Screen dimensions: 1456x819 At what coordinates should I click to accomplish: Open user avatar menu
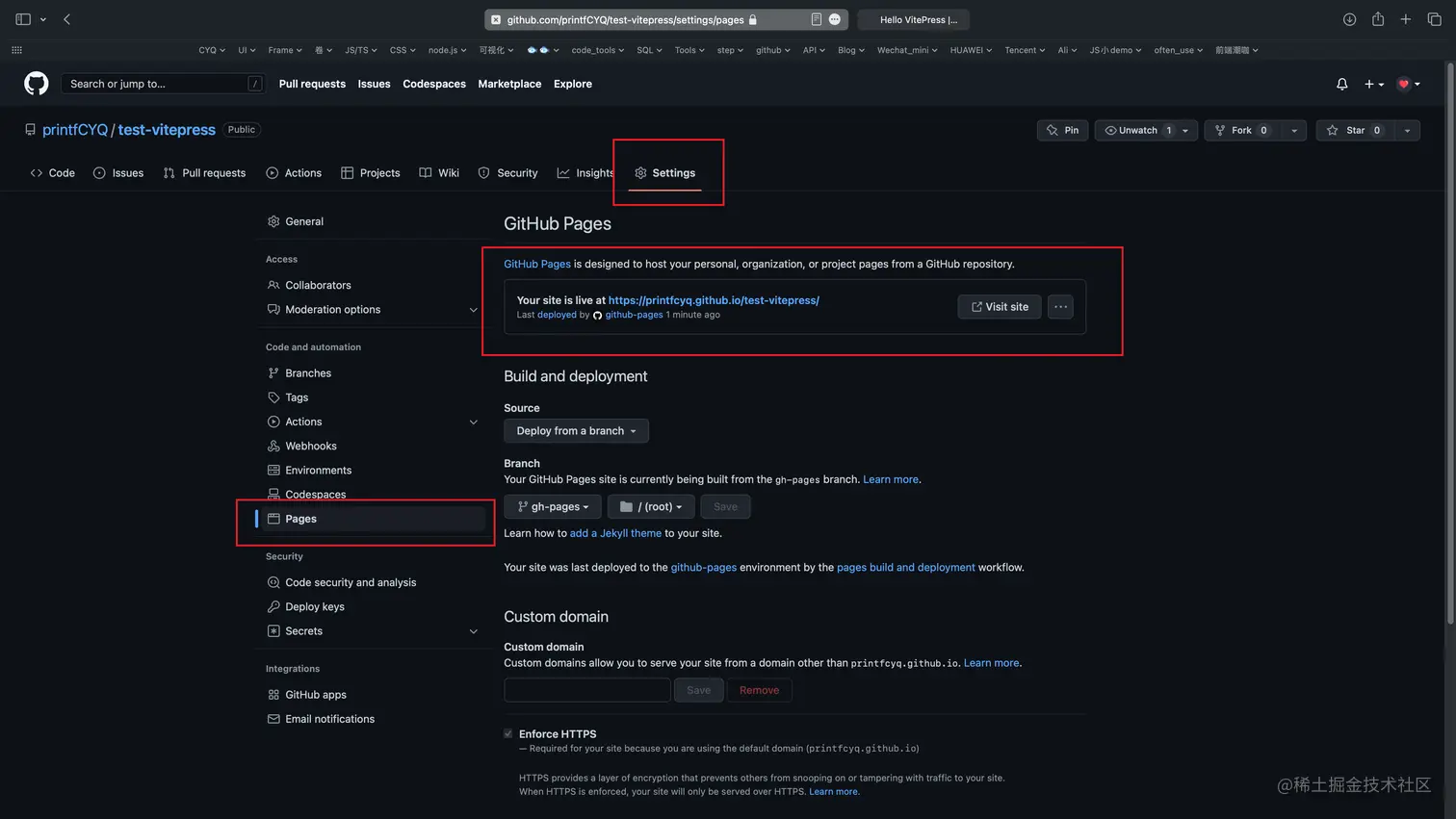click(x=1409, y=84)
